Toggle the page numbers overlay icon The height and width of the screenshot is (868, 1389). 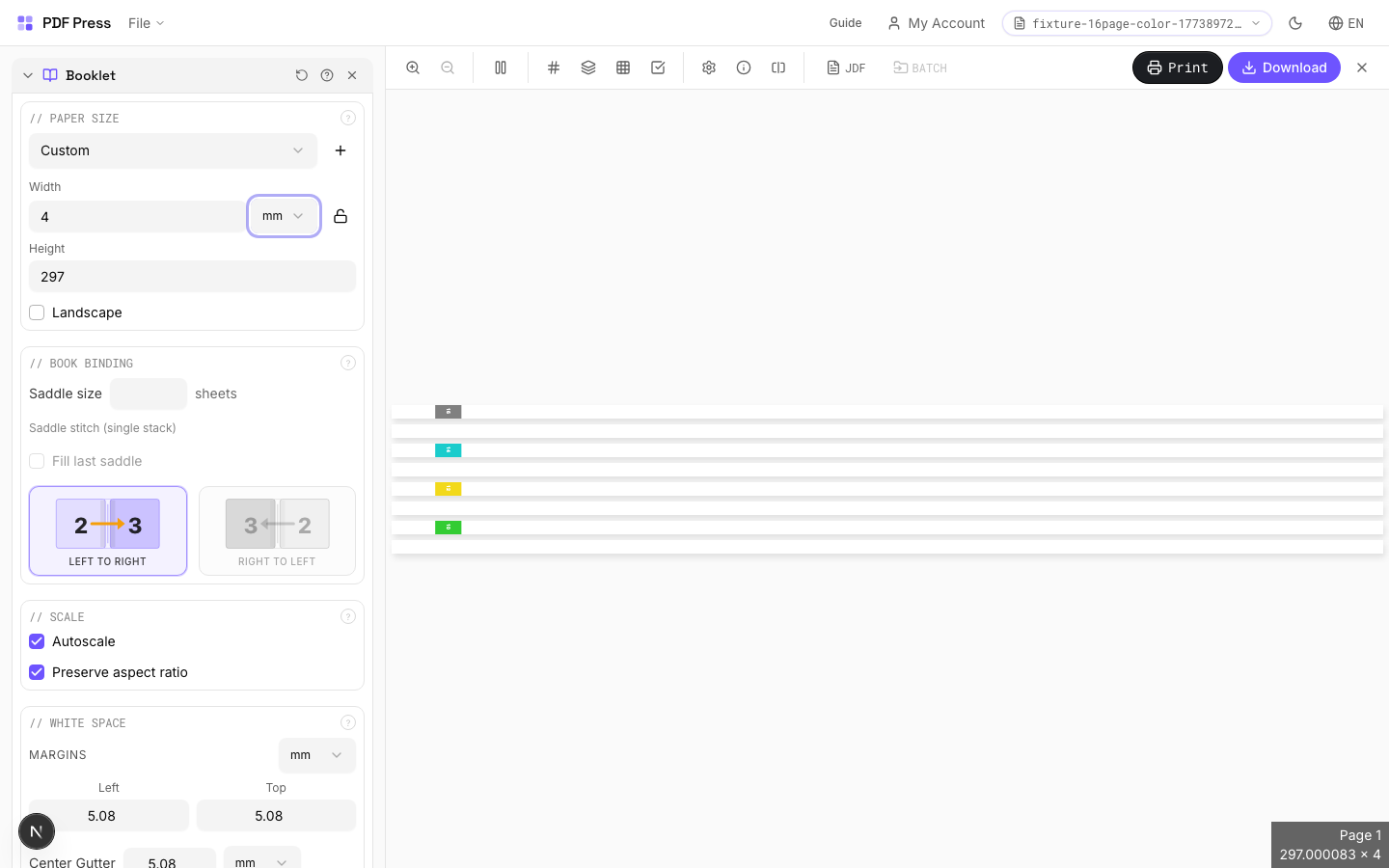point(553,68)
